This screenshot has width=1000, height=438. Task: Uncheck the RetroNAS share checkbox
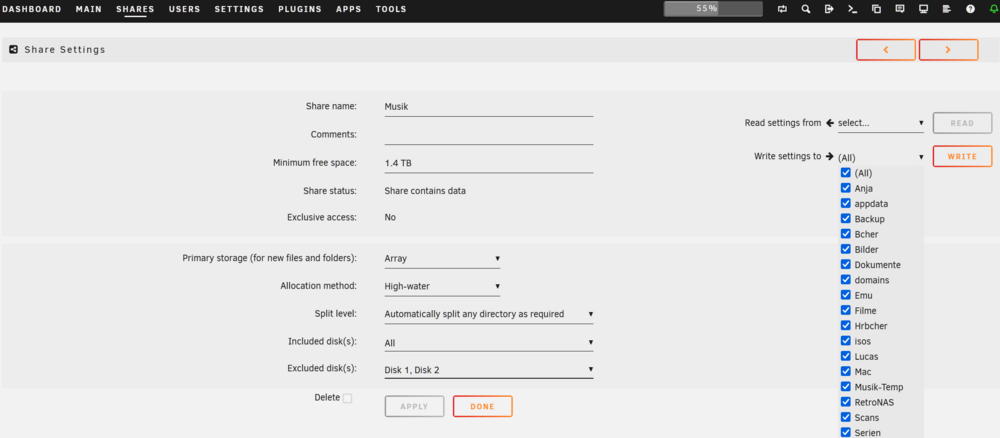point(846,402)
